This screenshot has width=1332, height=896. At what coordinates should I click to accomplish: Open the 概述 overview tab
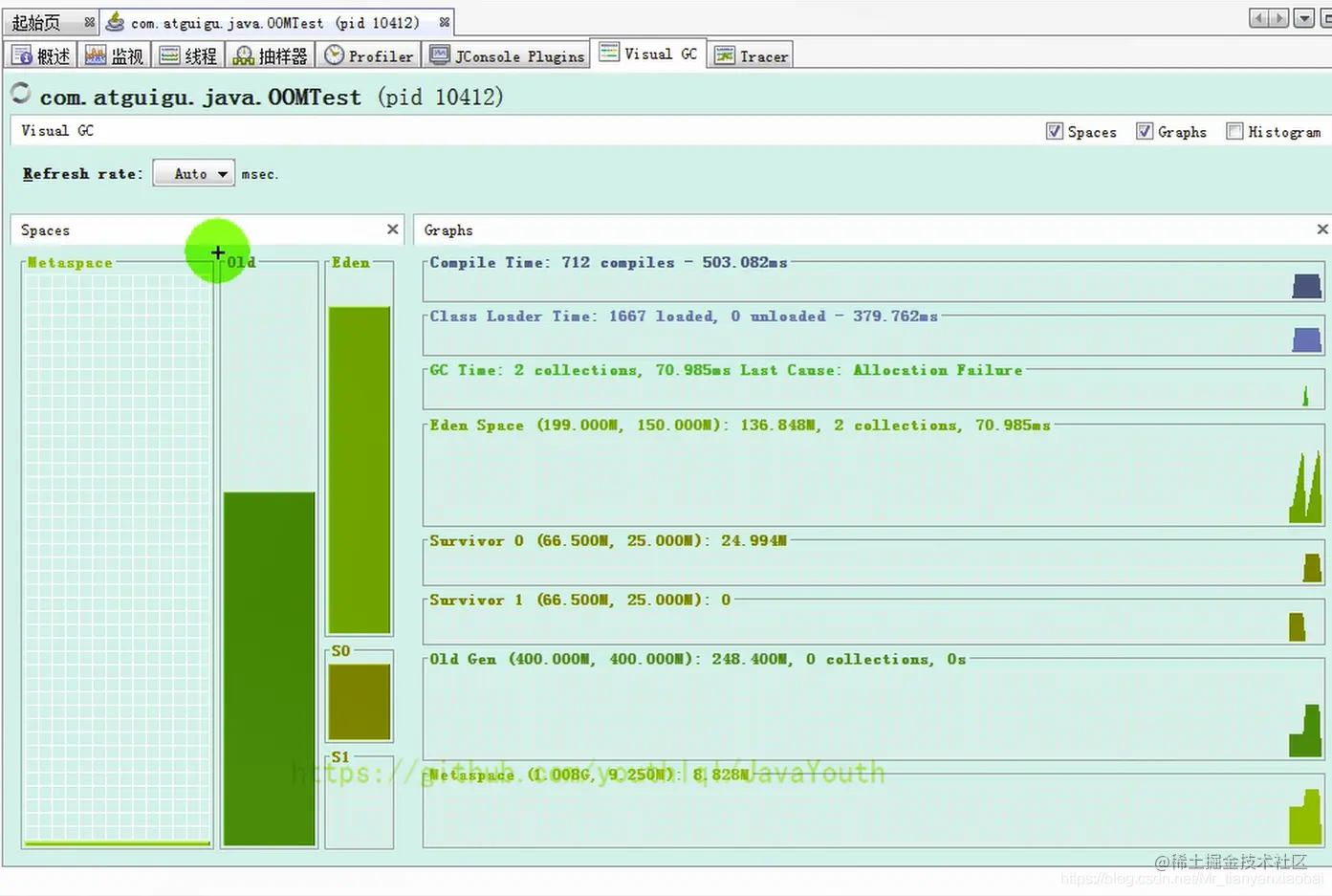(x=41, y=55)
